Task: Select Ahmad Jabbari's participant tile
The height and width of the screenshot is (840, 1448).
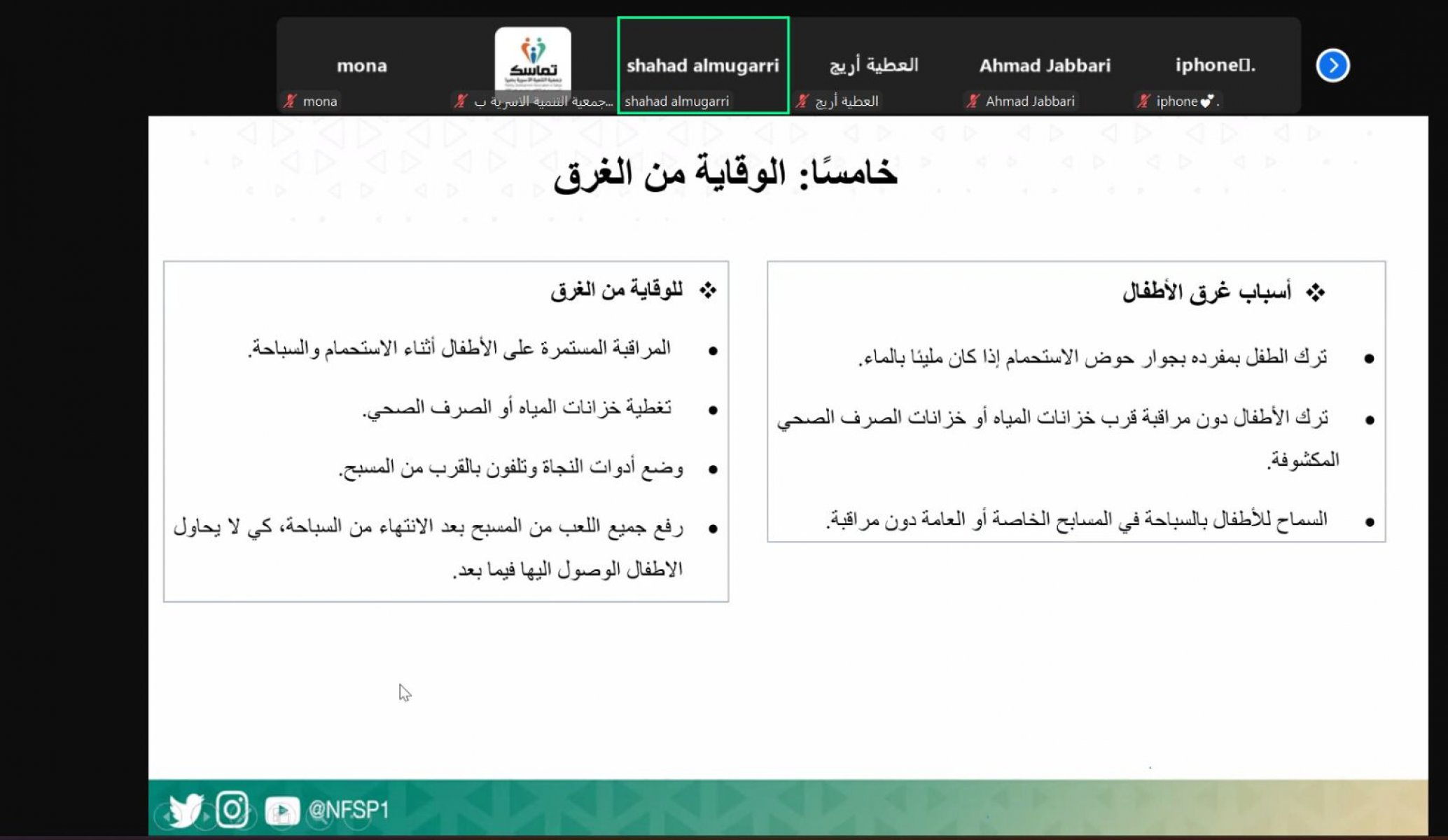Action: point(1045,65)
